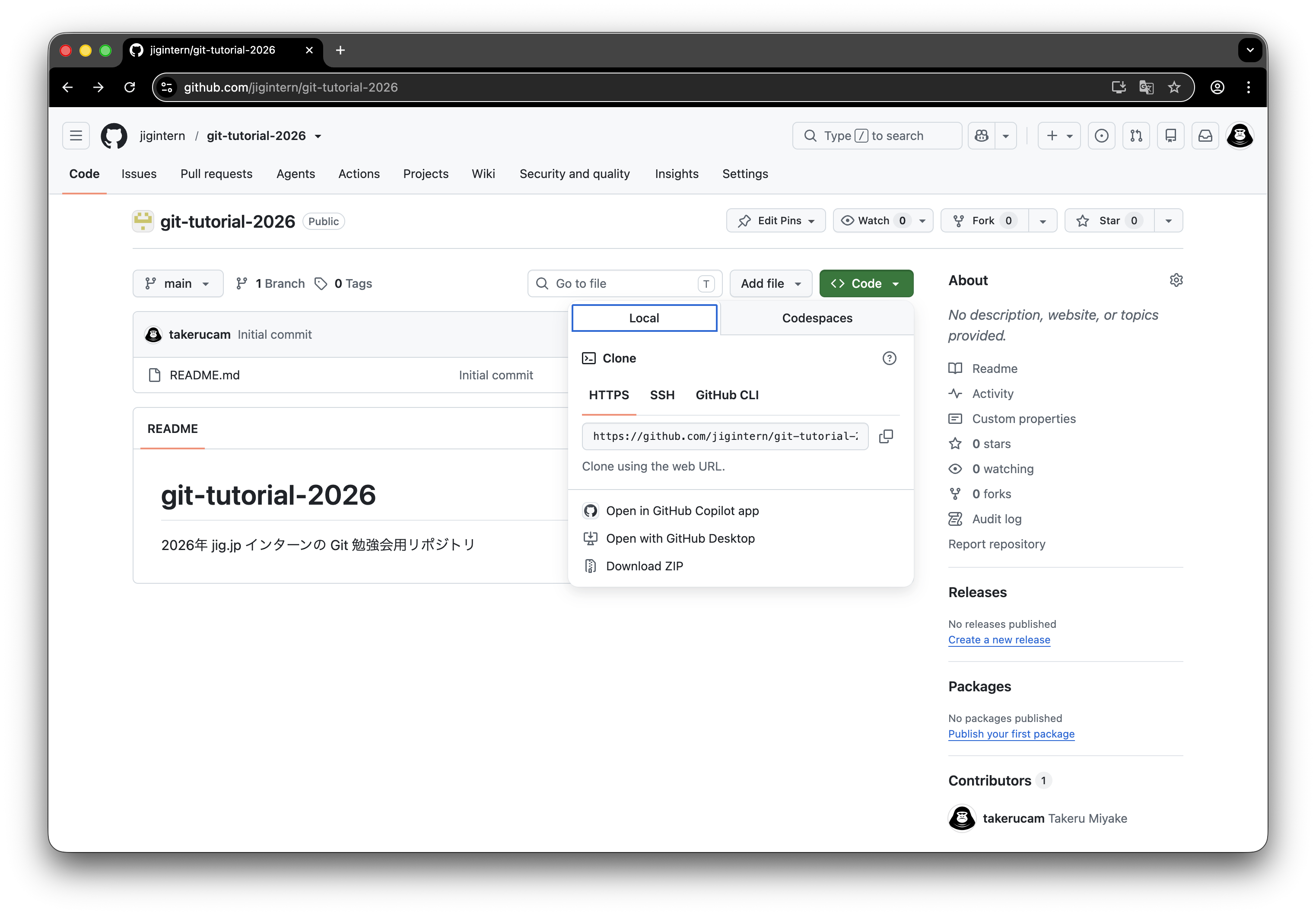This screenshot has height=916, width=1316.
Task: Open the Insights tab
Action: 676,174
